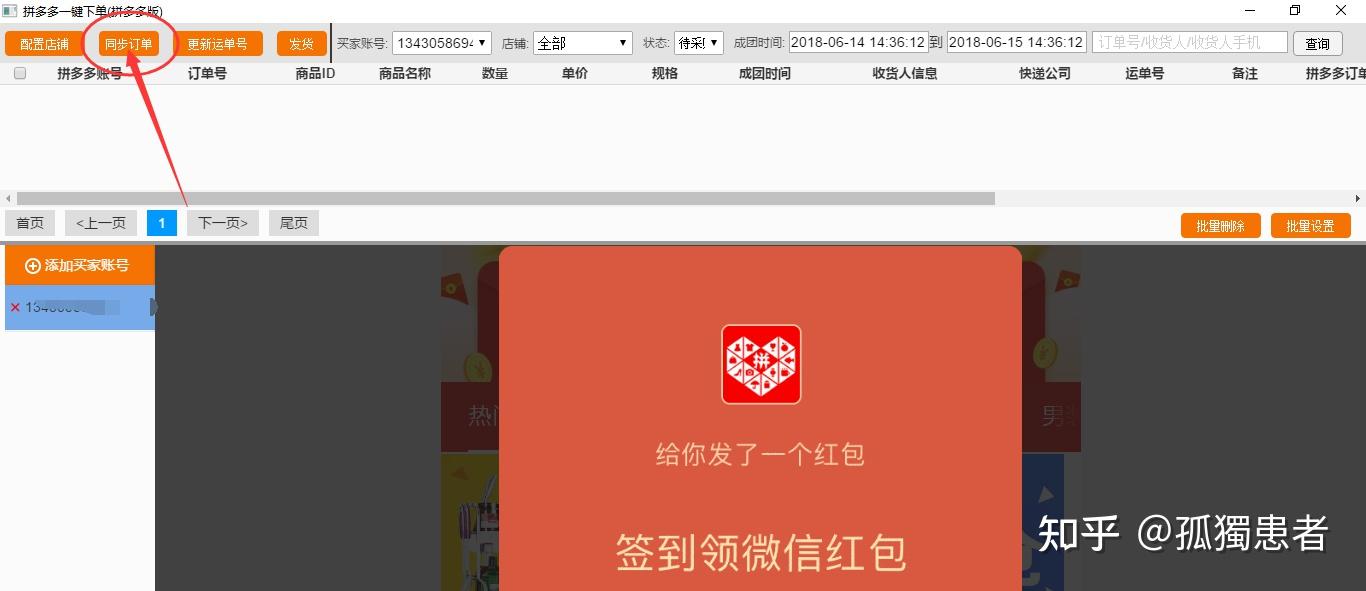This screenshot has height=591, width=1366.
Task: Go to 尾页 last page
Action: pos(294,223)
